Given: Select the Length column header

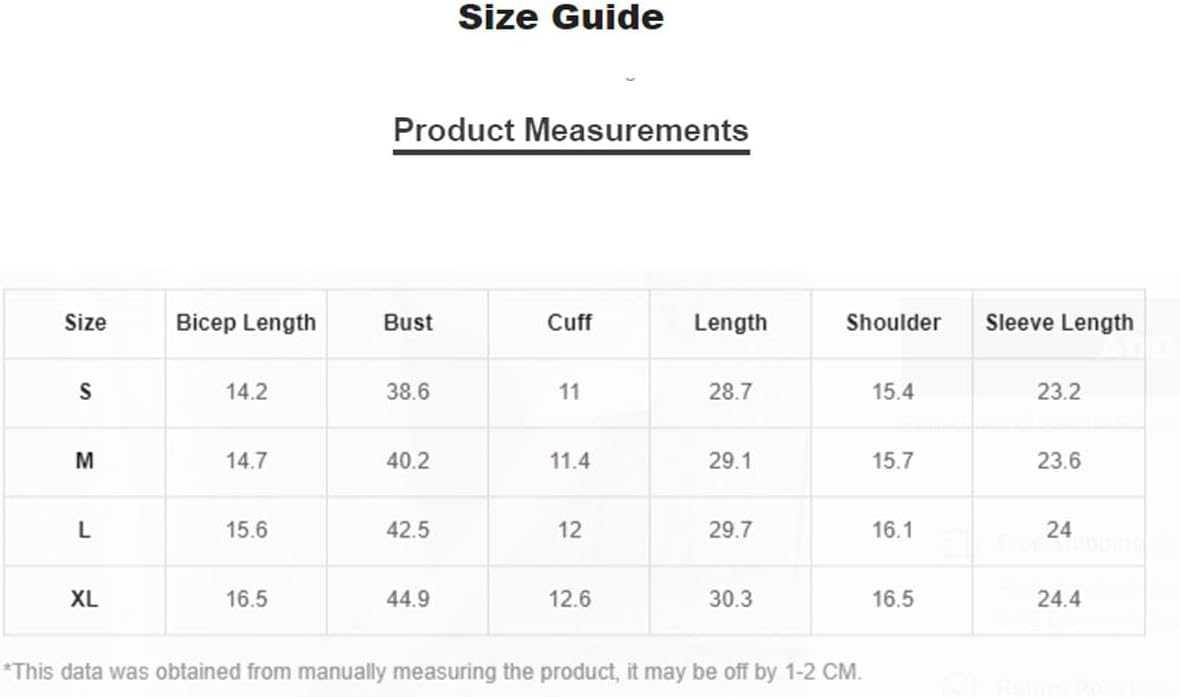Looking at the screenshot, I should click(x=731, y=323).
